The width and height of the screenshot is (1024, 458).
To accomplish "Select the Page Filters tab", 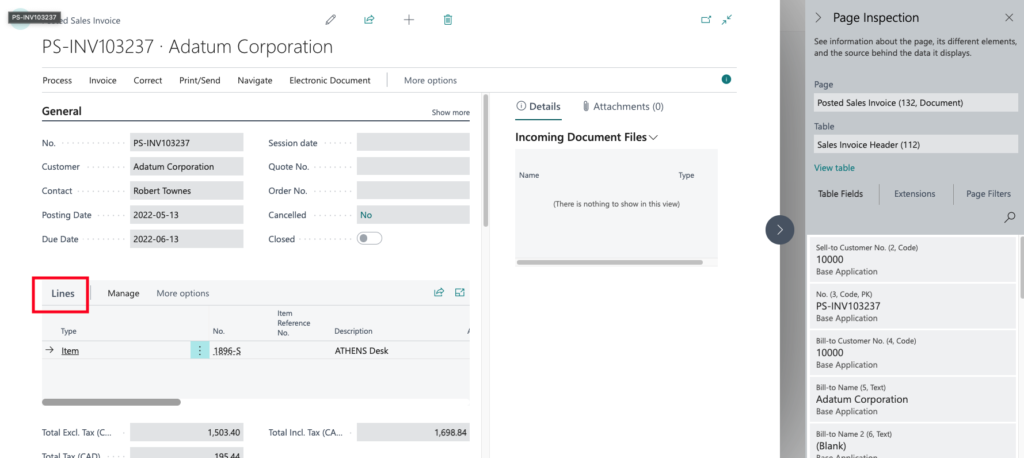I will [x=988, y=193].
